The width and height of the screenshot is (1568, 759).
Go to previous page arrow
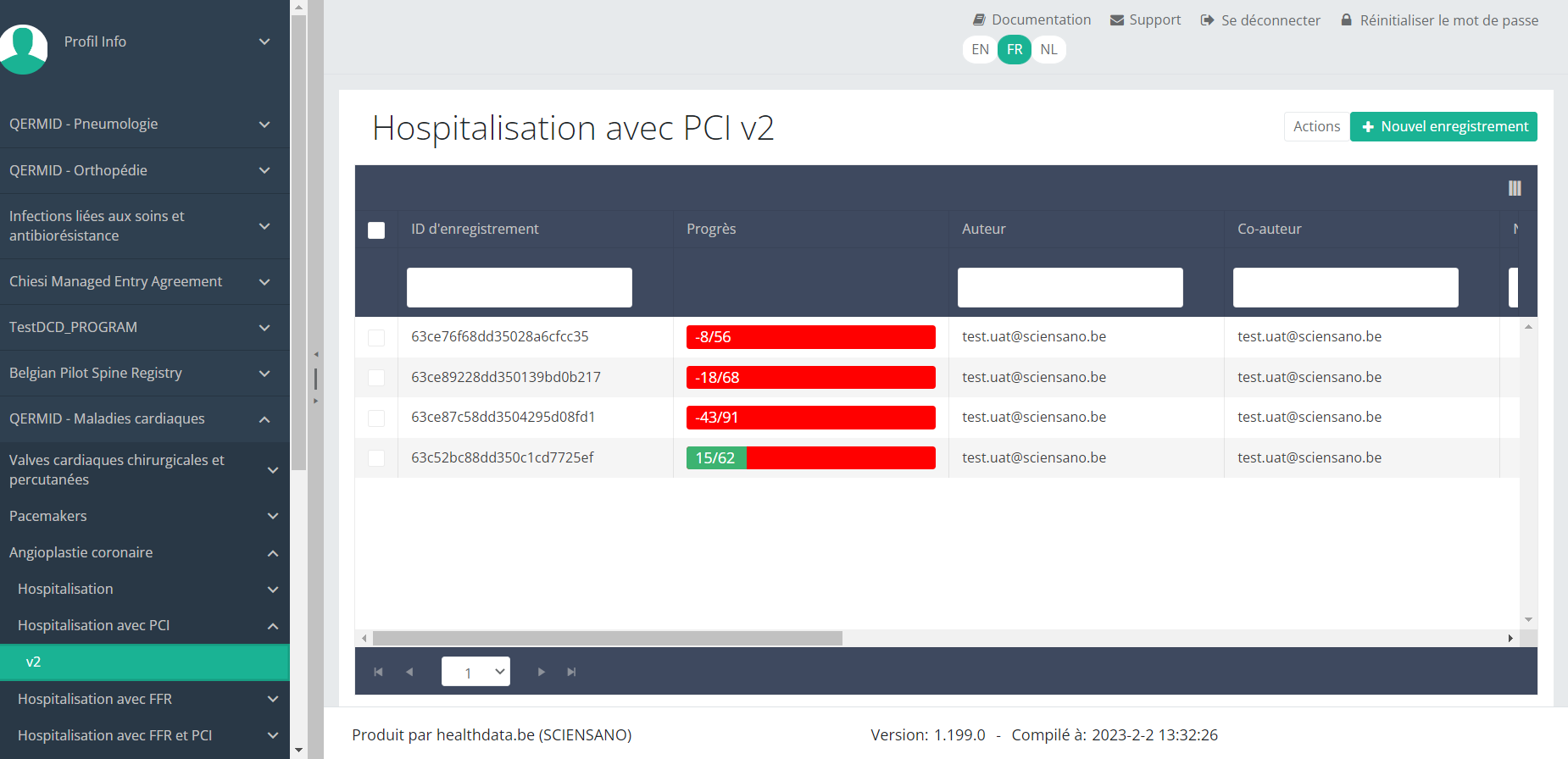tap(409, 672)
